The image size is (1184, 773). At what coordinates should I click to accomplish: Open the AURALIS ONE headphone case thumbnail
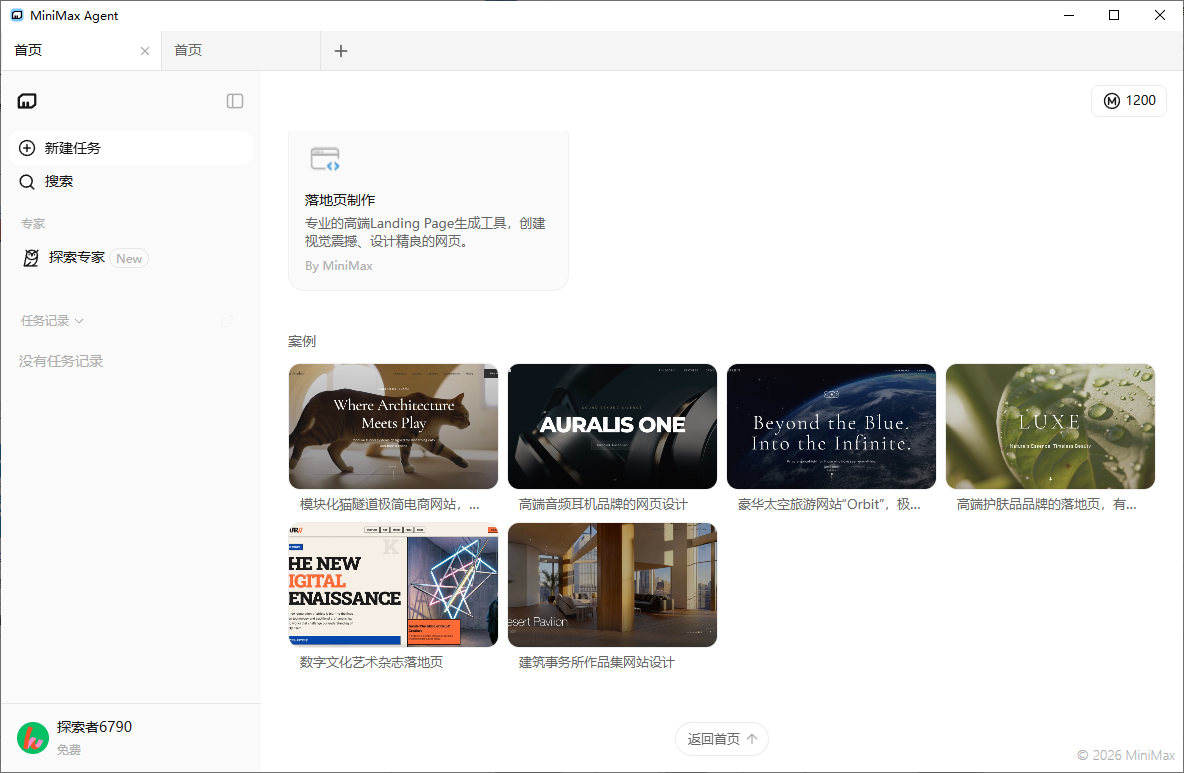pos(612,426)
